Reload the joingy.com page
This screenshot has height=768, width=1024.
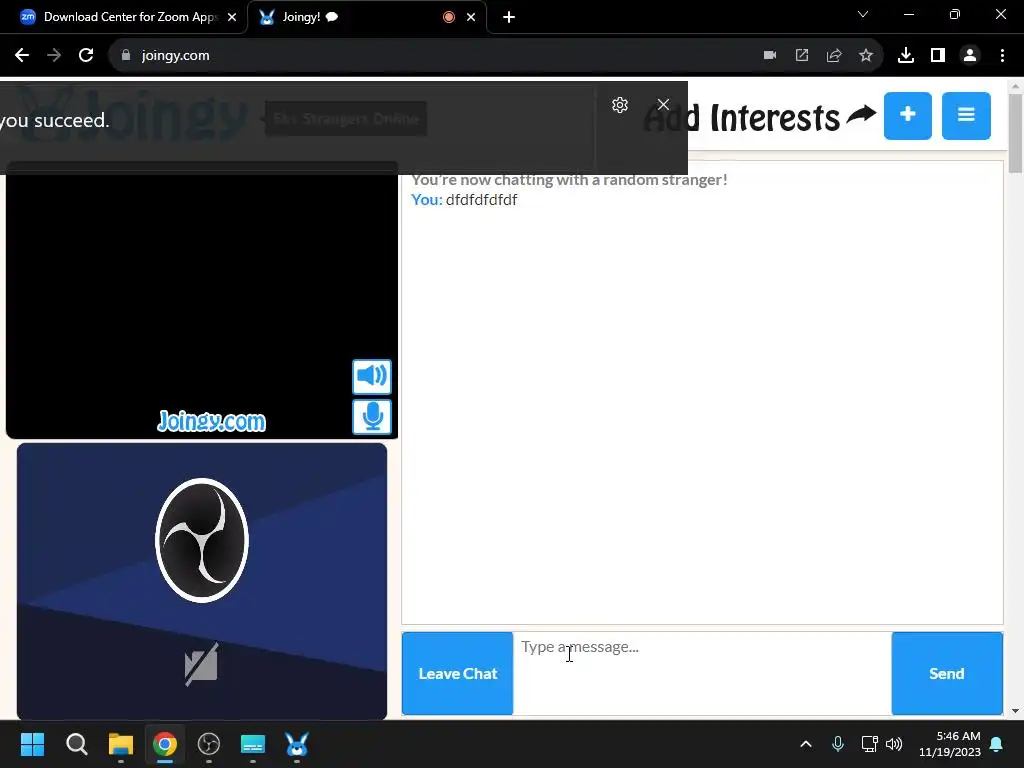pyautogui.click(x=86, y=56)
